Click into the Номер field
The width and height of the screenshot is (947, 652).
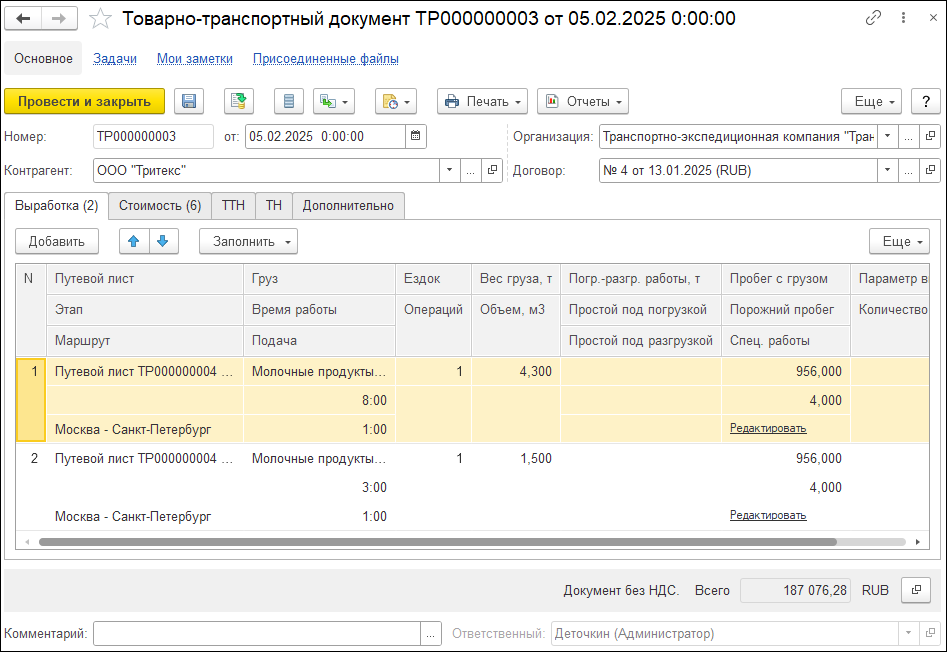(x=153, y=136)
